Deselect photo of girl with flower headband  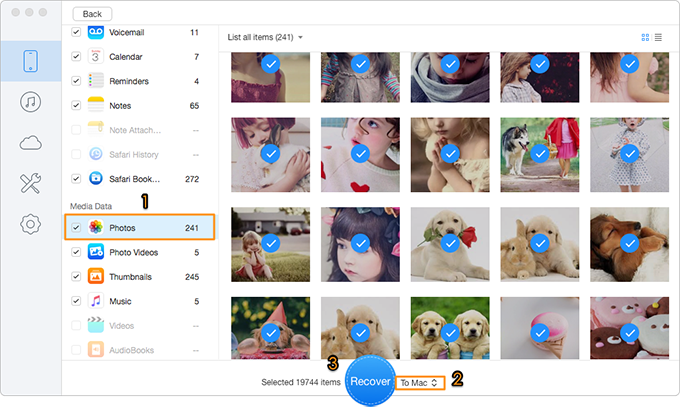[x=360, y=243]
